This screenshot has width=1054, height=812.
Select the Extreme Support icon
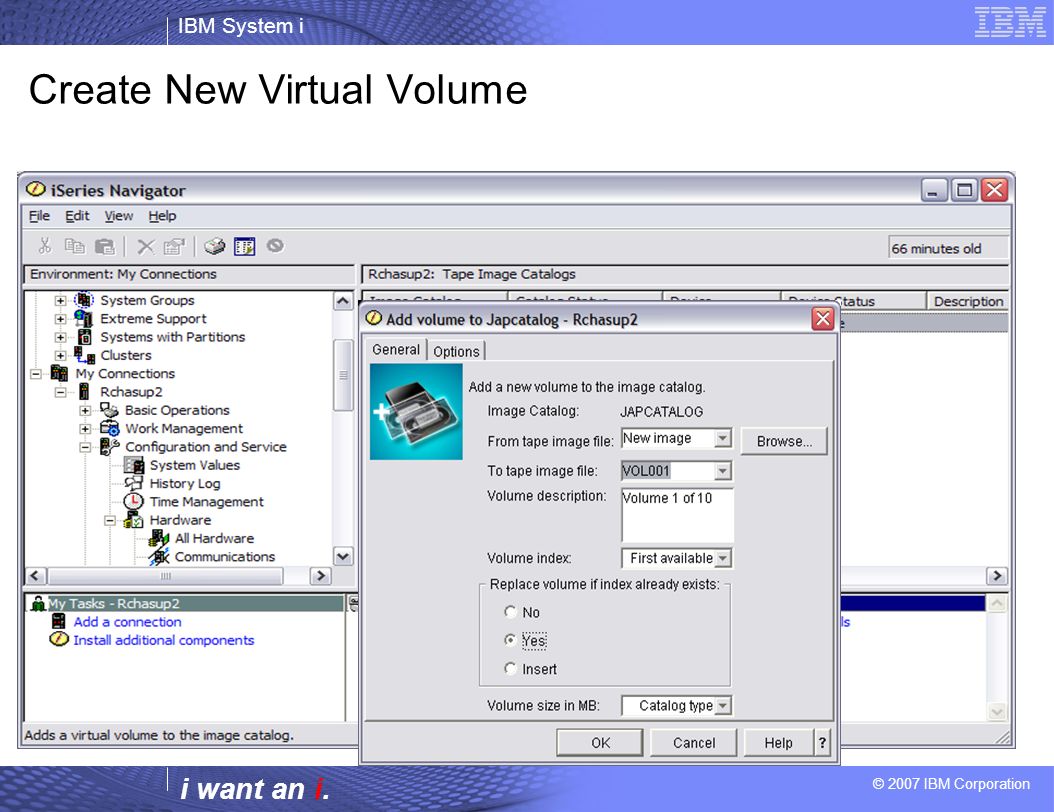coord(84,318)
